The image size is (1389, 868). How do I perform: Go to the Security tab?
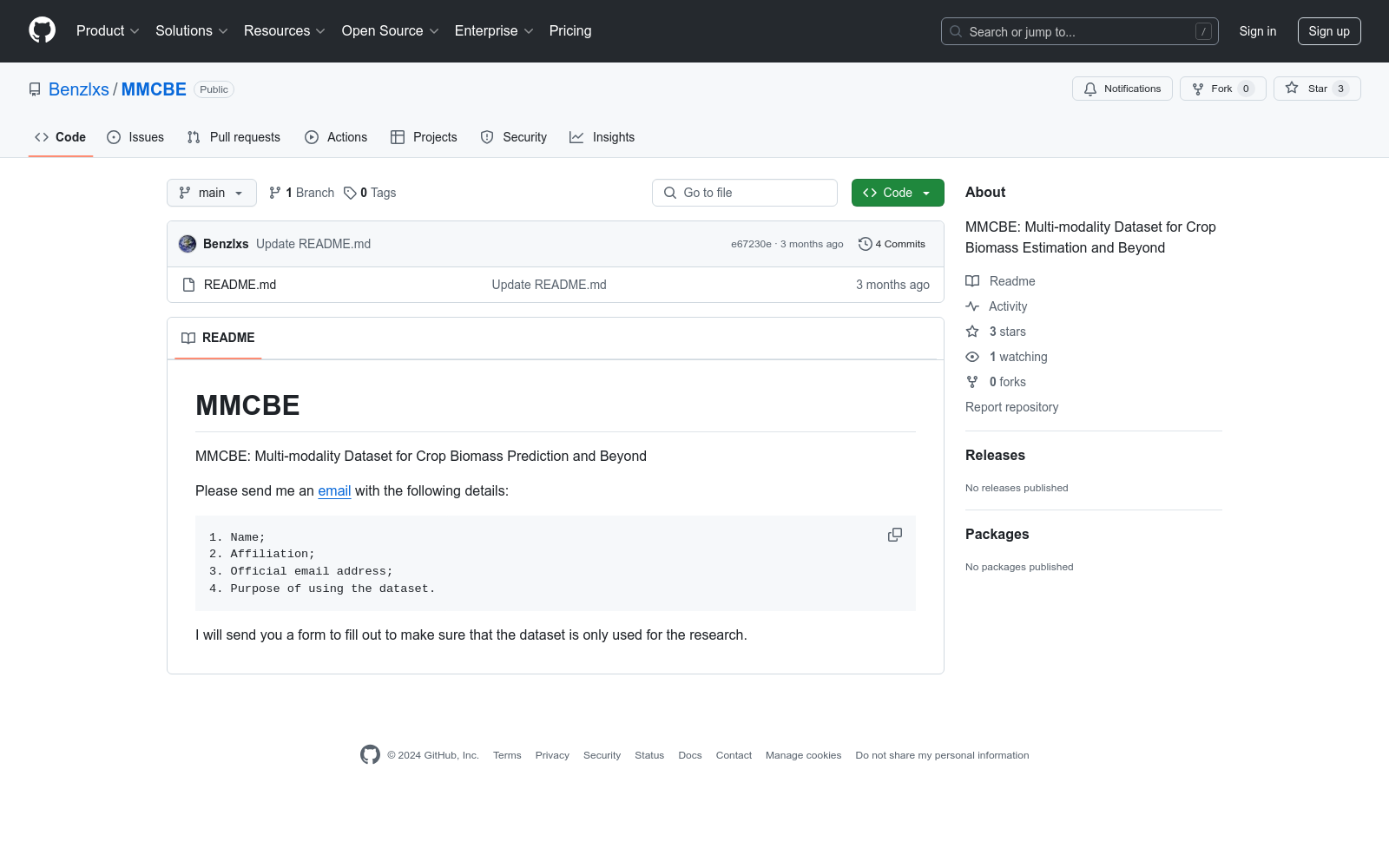(x=514, y=137)
